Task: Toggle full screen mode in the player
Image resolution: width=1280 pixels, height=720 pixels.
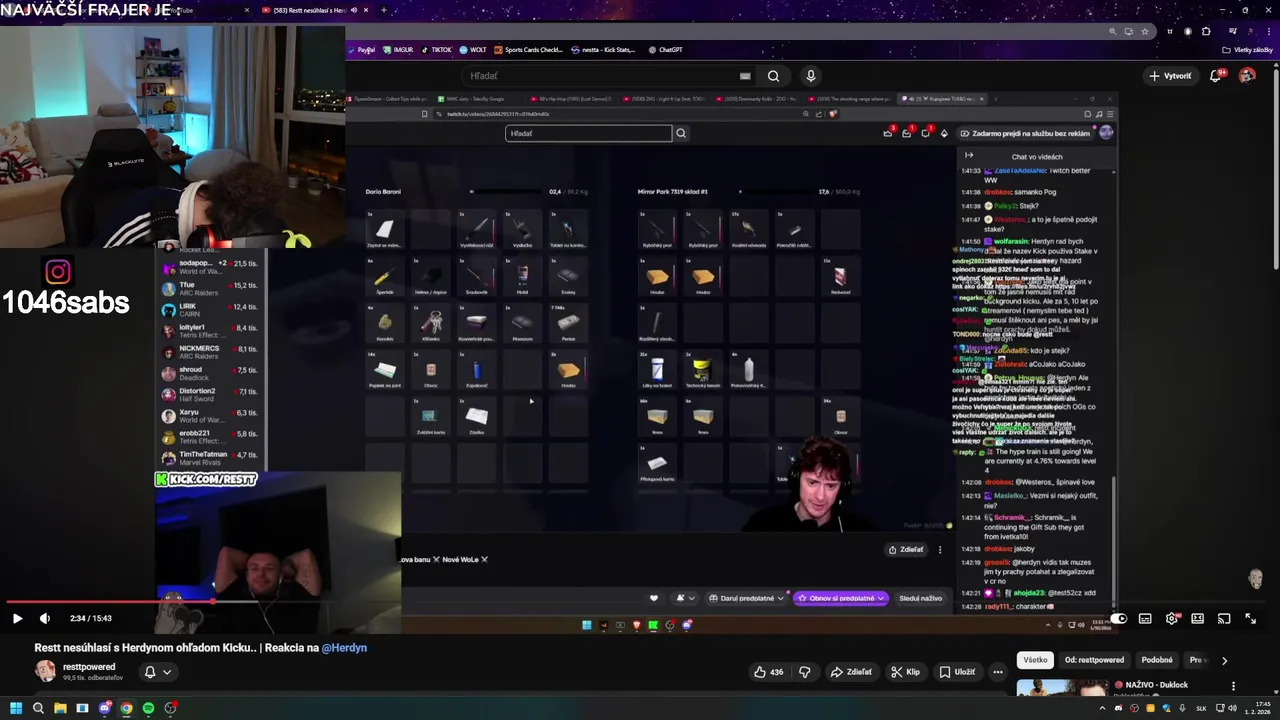Action: 1250,619
